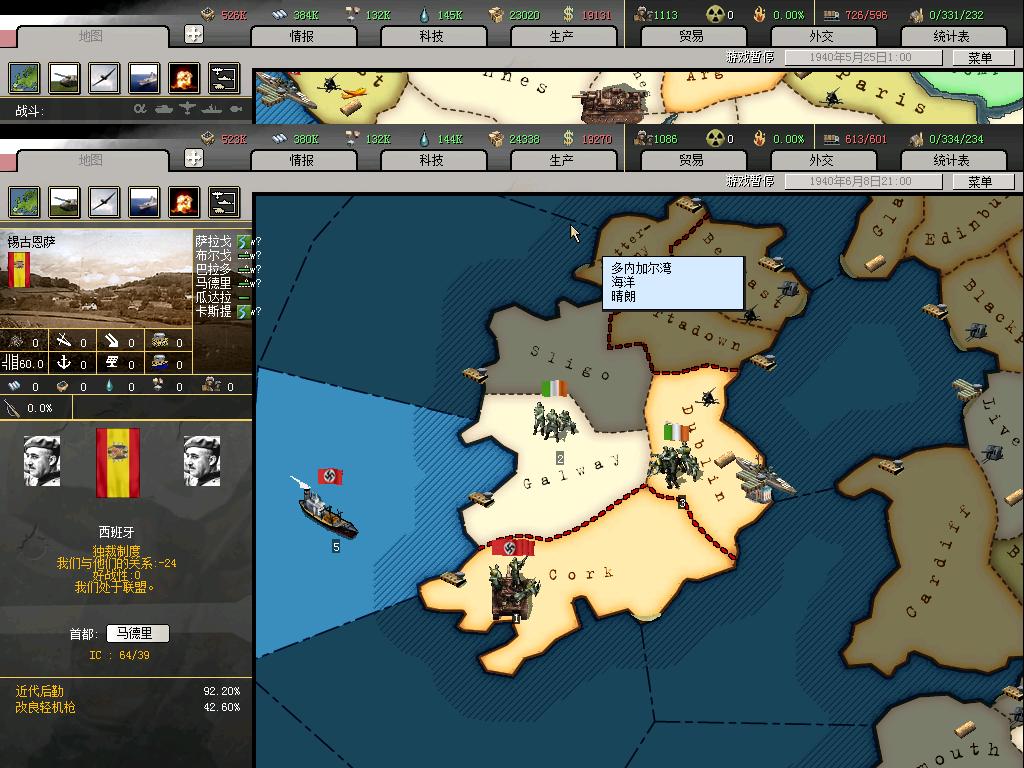This screenshot has width=1024, height=768.
Task: Select the tank land-units icon in the upper game view
Action: pyautogui.click(x=65, y=78)
